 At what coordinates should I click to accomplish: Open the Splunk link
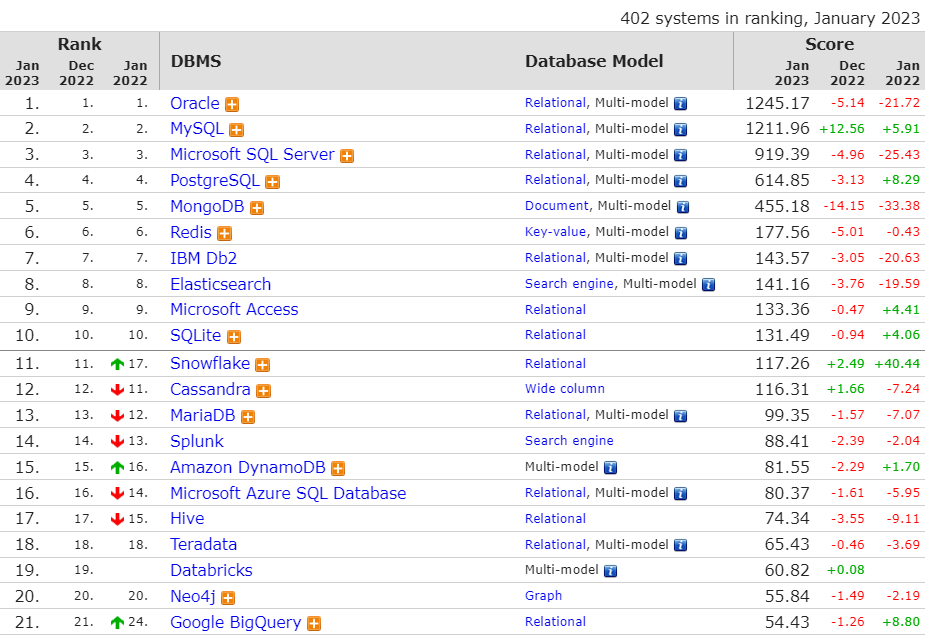click(x=197, y=442)
